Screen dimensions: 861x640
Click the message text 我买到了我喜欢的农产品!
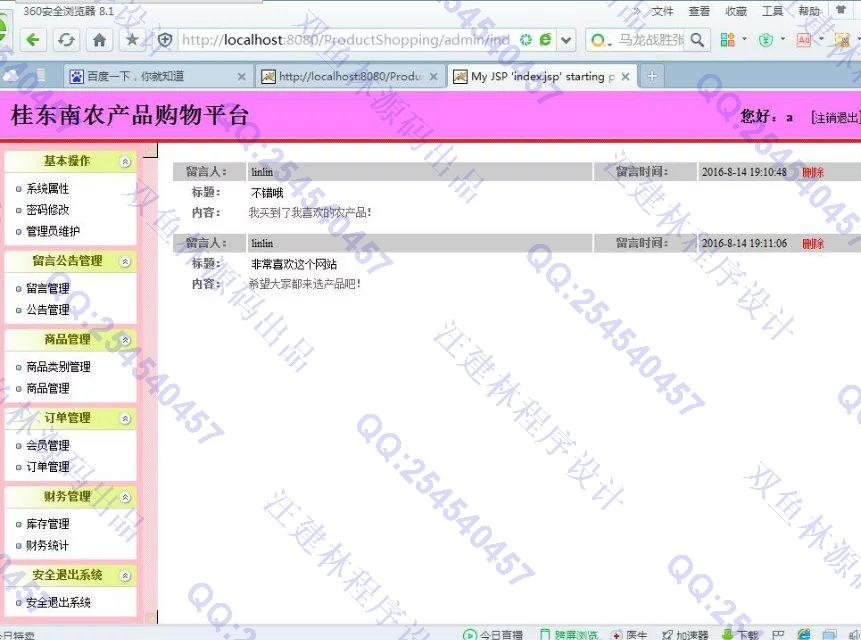[310, 212]
